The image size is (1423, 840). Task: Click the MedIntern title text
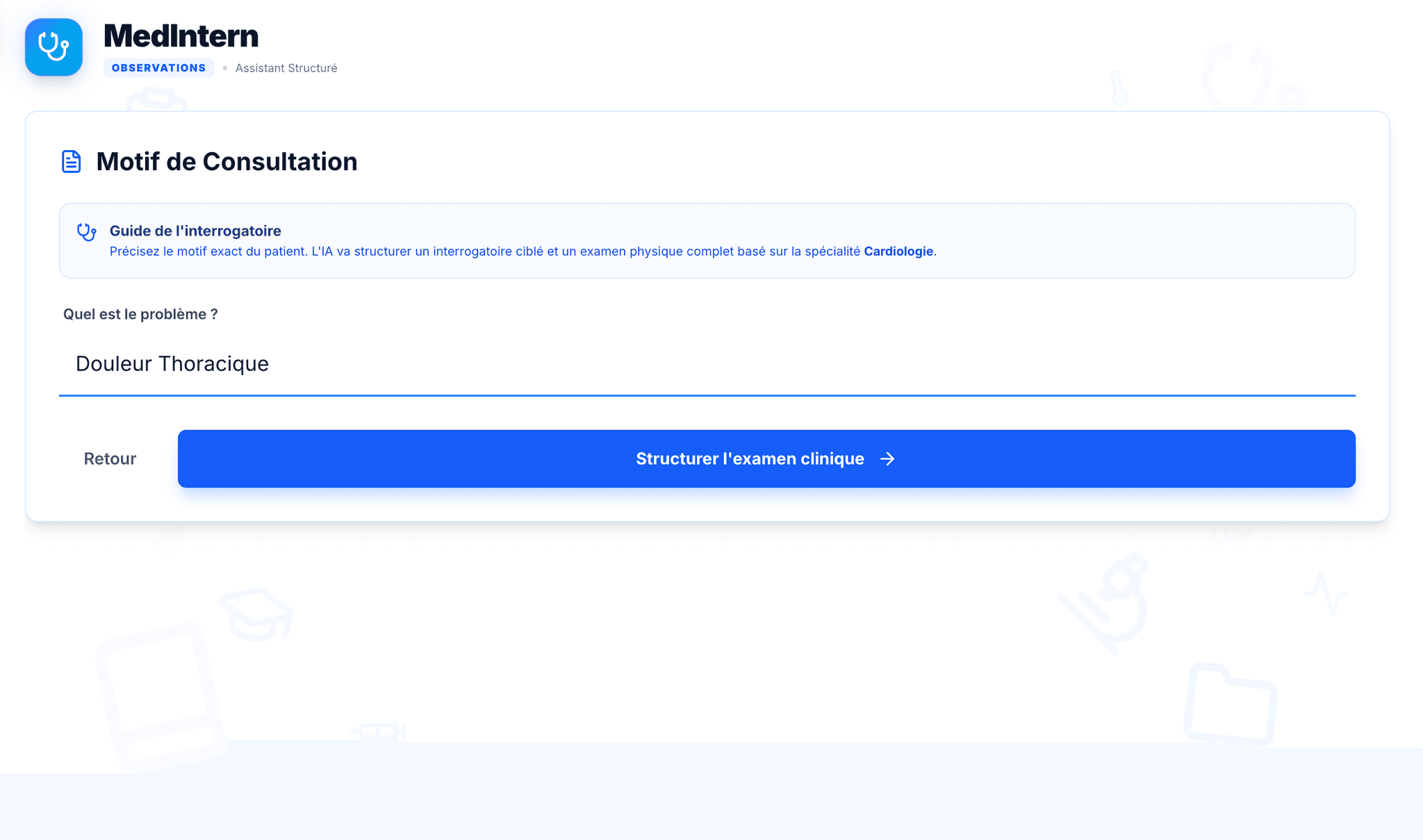click(x=181, y=36)
